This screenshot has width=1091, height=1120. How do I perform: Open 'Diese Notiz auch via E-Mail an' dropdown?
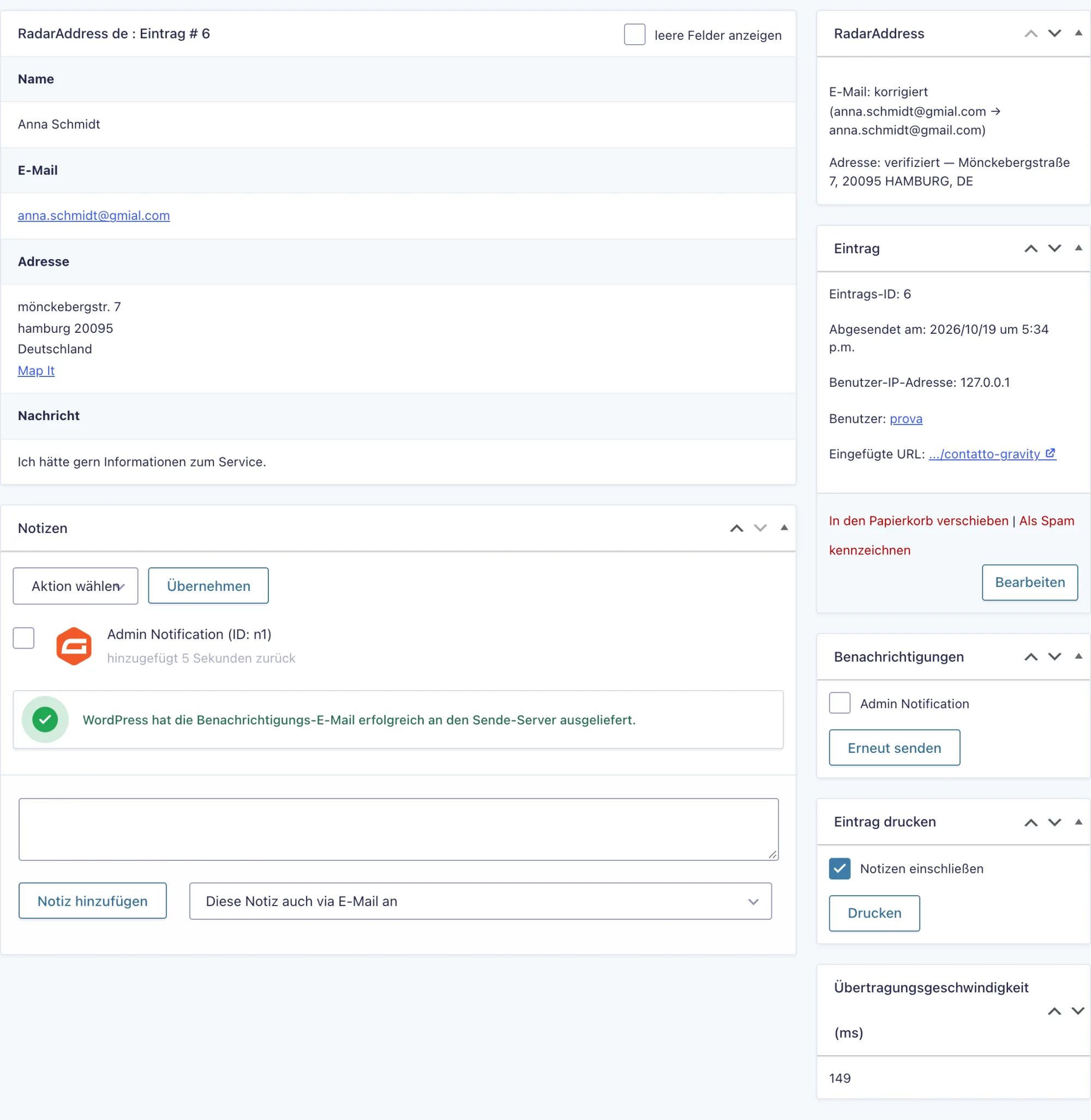click(480, 901)
